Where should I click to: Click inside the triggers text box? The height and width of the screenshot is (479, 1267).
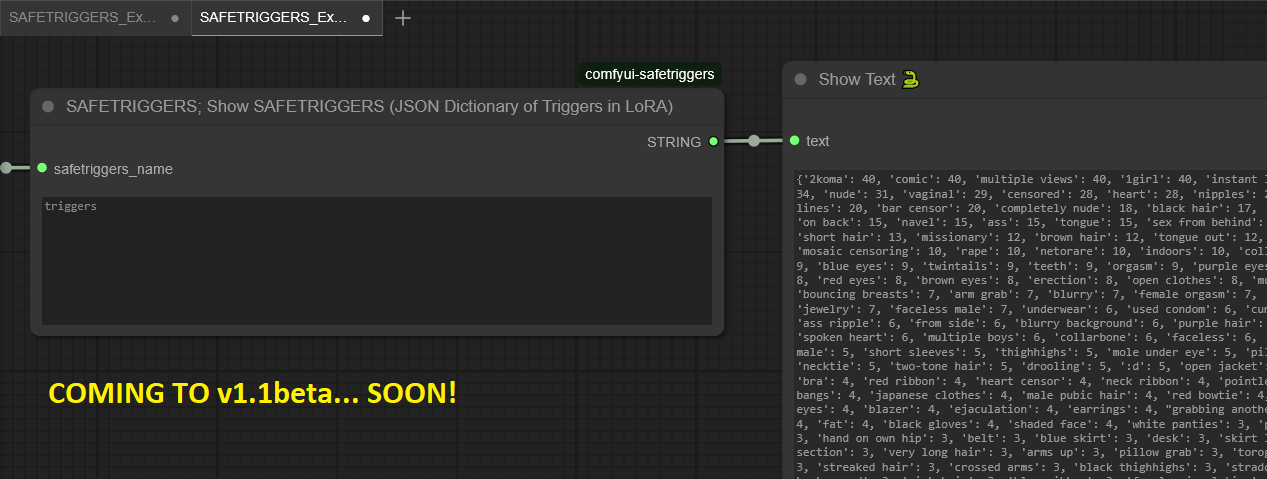[x=377, y=260]
